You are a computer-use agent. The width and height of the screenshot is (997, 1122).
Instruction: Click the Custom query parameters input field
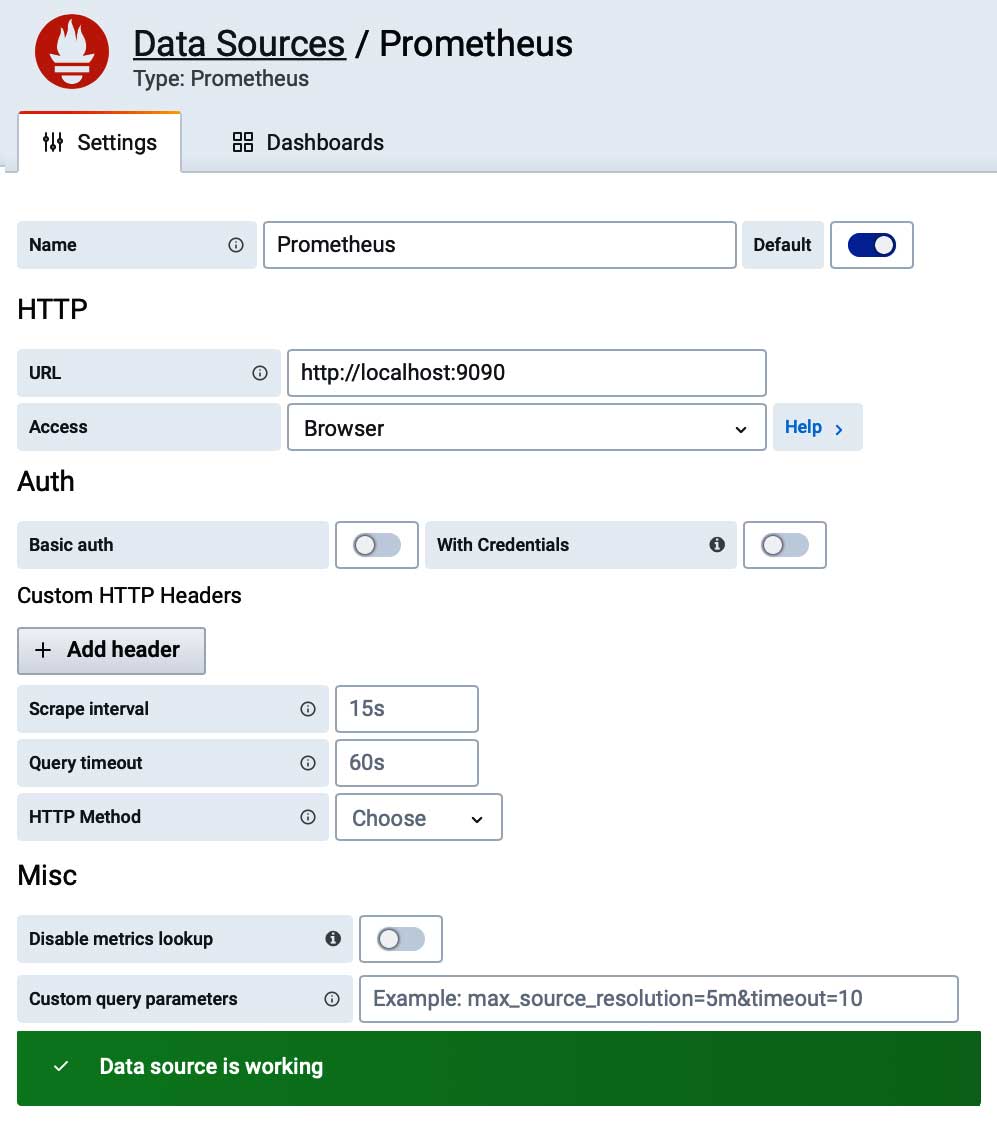coord(658,999)
